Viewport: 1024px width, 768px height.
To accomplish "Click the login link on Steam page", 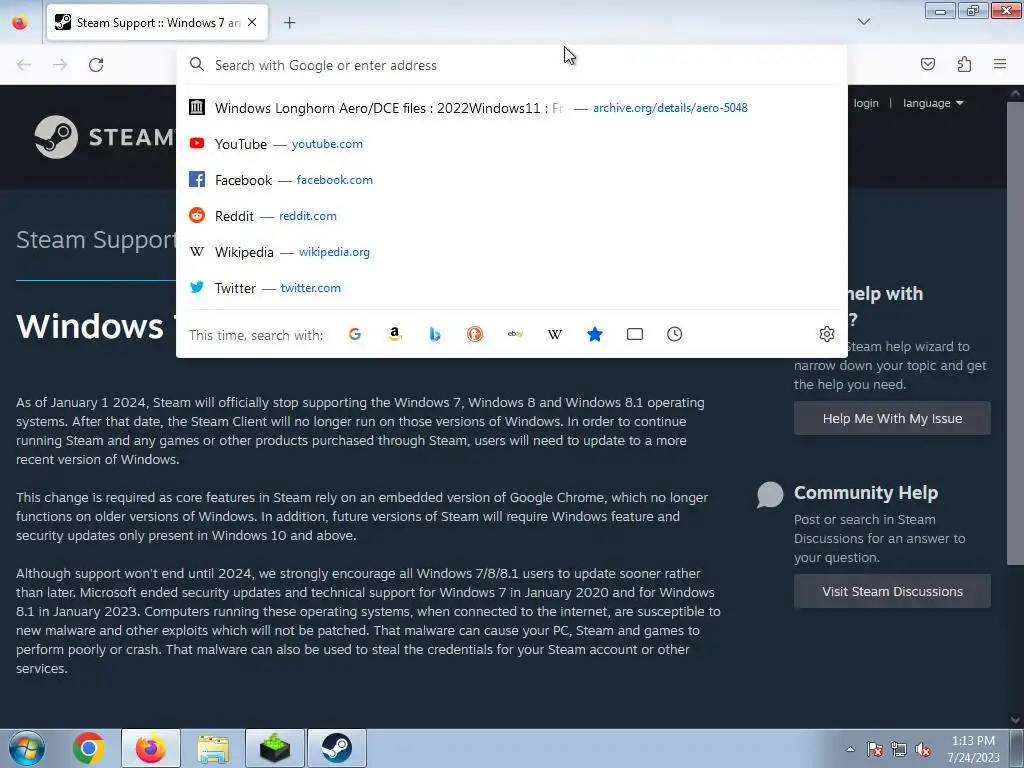I will click(x=866, y=103).
